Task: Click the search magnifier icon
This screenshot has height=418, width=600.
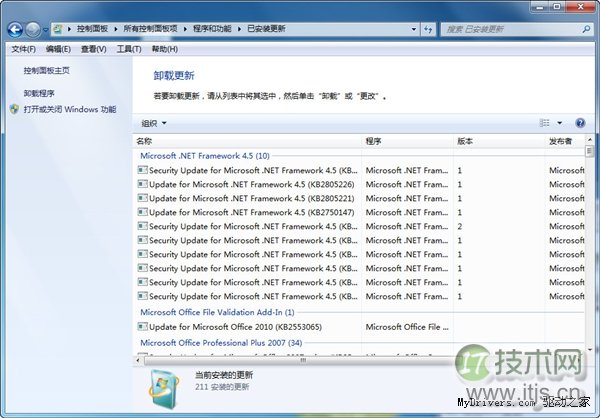Action: coord(586,29)
